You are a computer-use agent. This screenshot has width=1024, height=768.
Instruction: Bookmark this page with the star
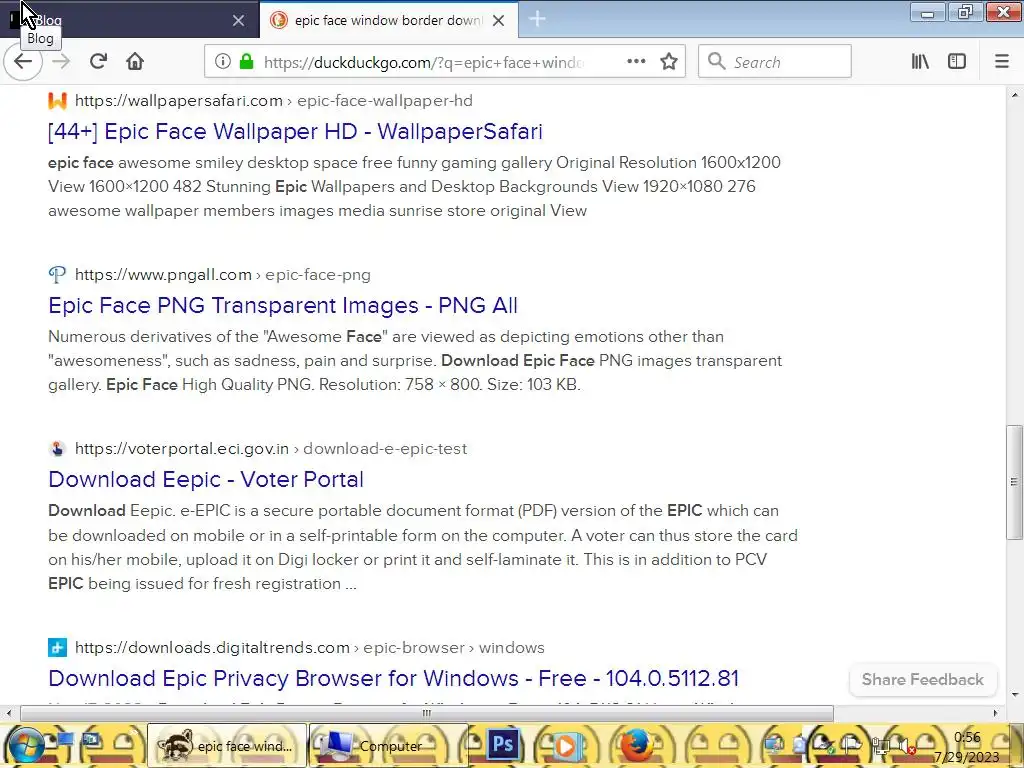[x=669, y=61]
